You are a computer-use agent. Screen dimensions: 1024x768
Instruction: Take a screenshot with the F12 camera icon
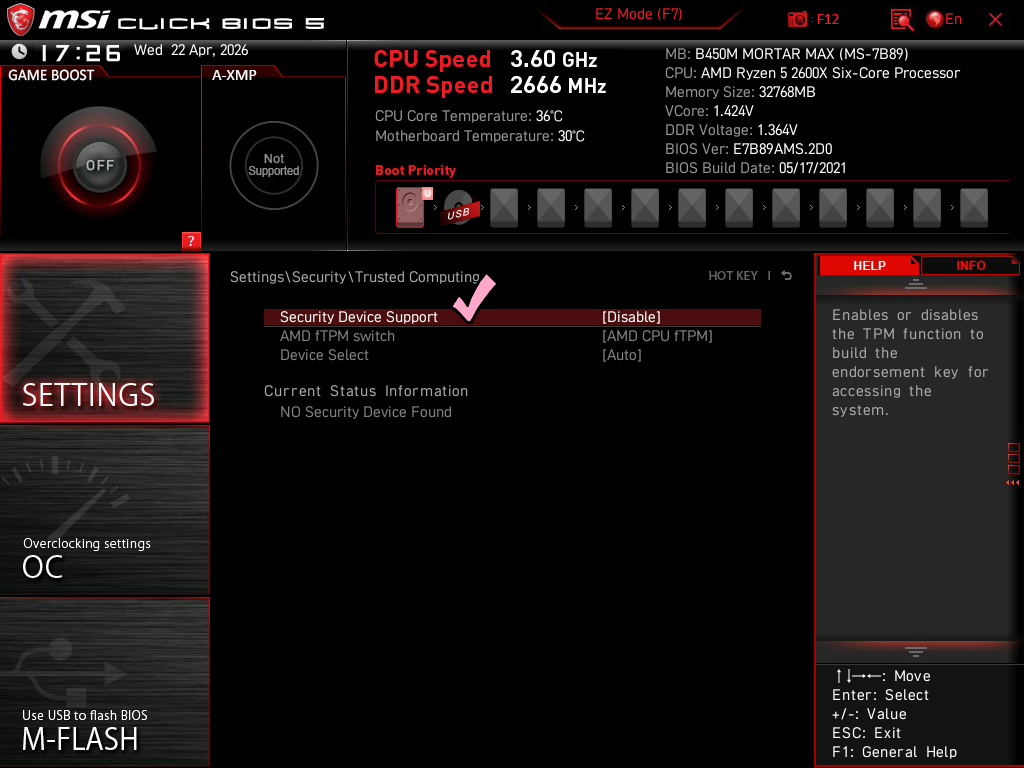point(797,19)
